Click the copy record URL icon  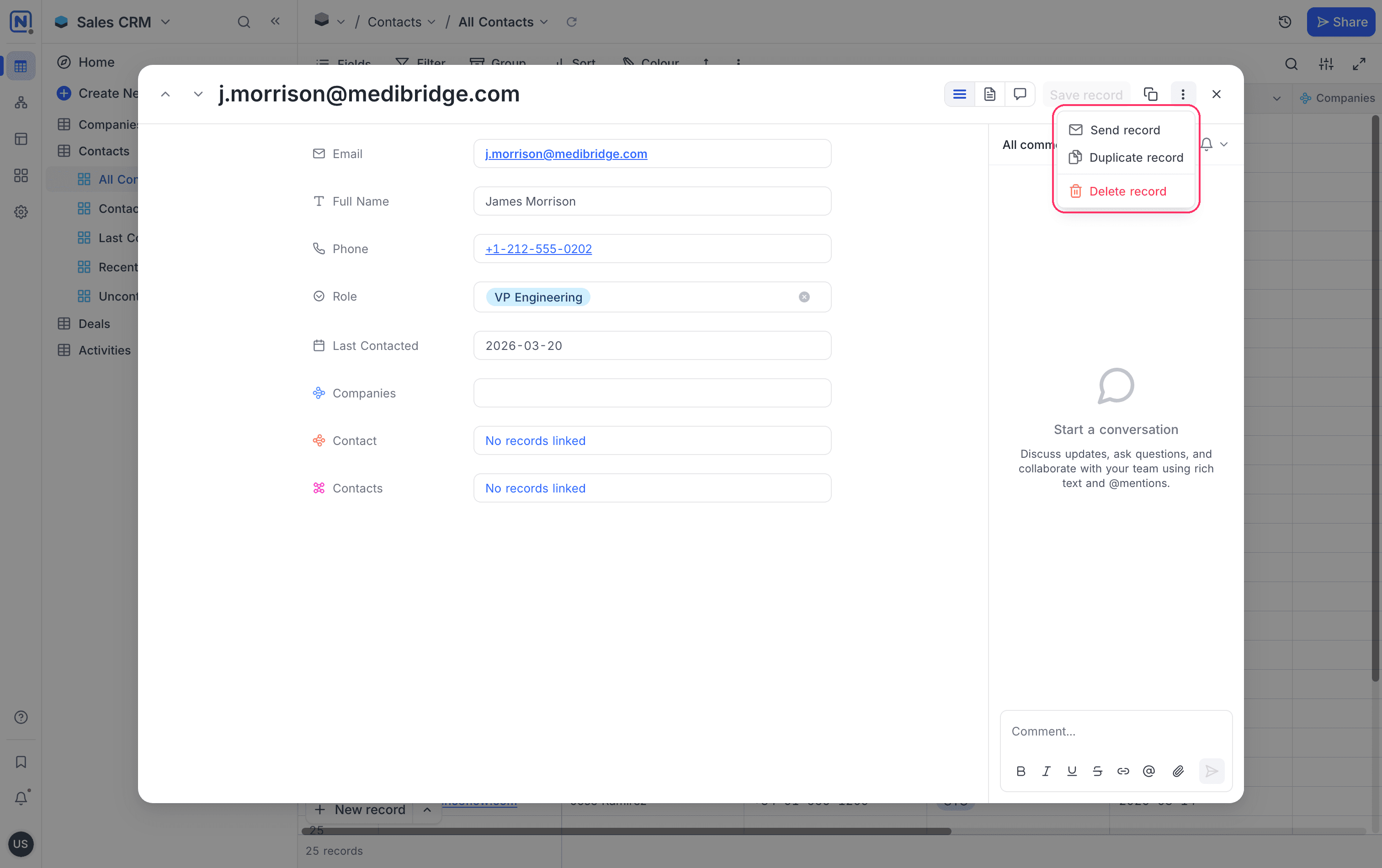pyautogui.click(x=1150, y=95)
